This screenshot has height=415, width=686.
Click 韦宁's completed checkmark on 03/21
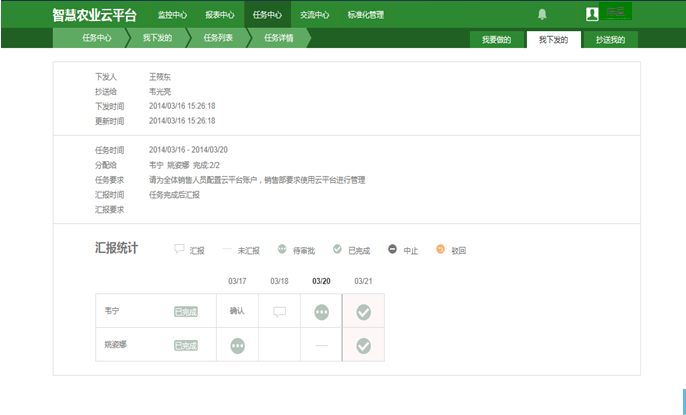coord(364,312)
